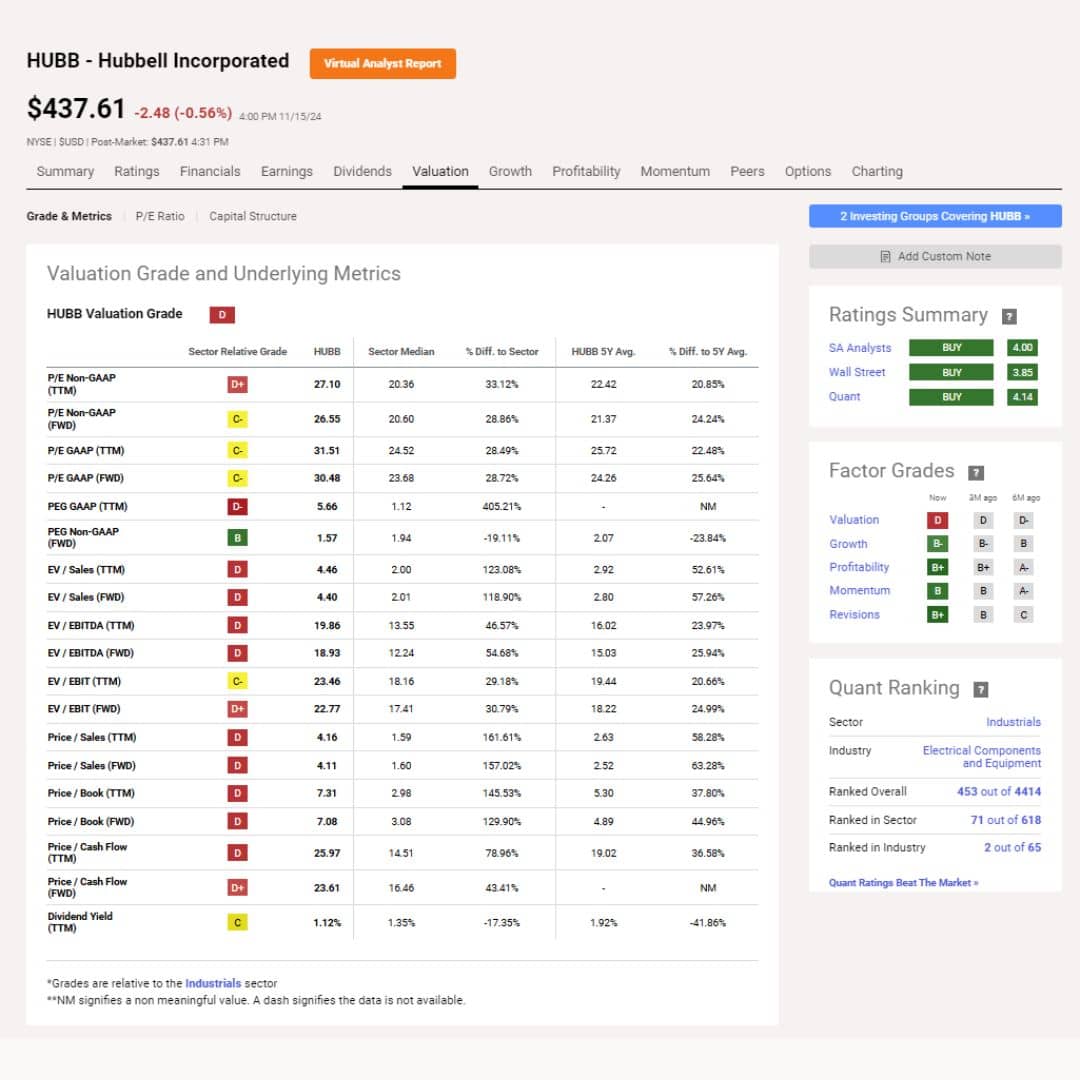
Task: Click the SA Analysts BUY rating bar
Action: pyautogui.click(x=951, y=348)
